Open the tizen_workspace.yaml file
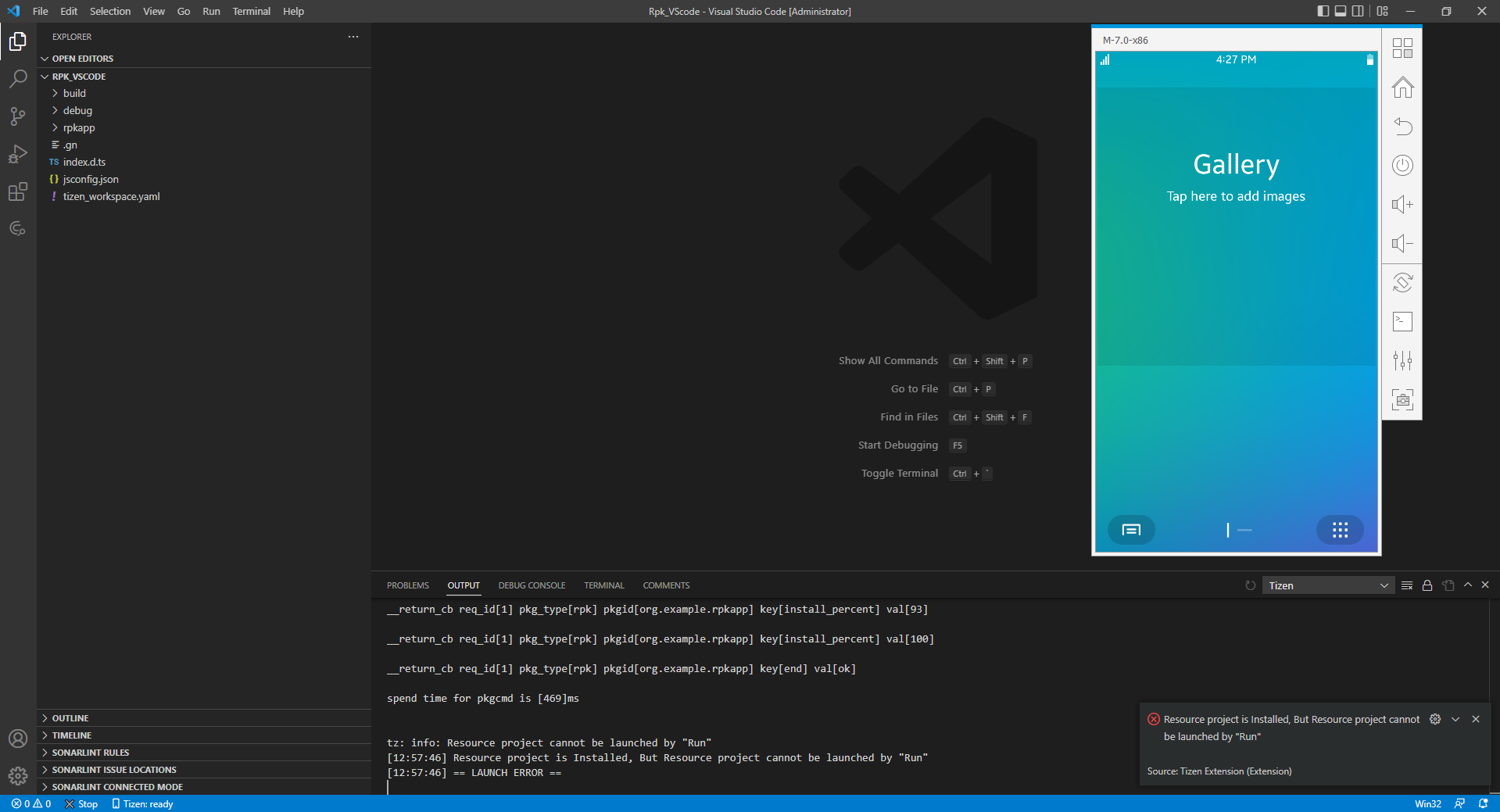1500x812 pixels. (111, 196)
